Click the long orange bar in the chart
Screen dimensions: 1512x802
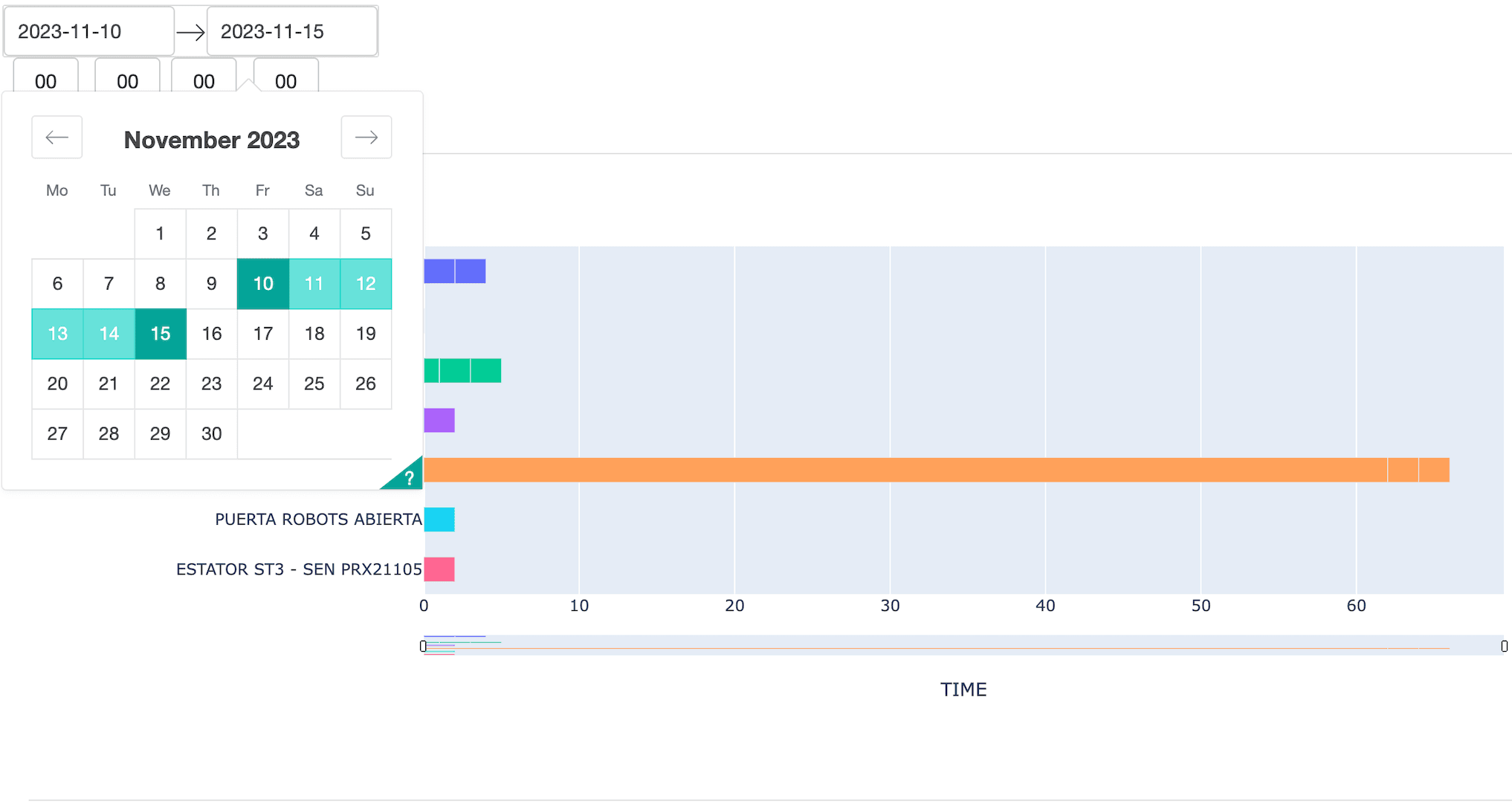coord(892,470)
